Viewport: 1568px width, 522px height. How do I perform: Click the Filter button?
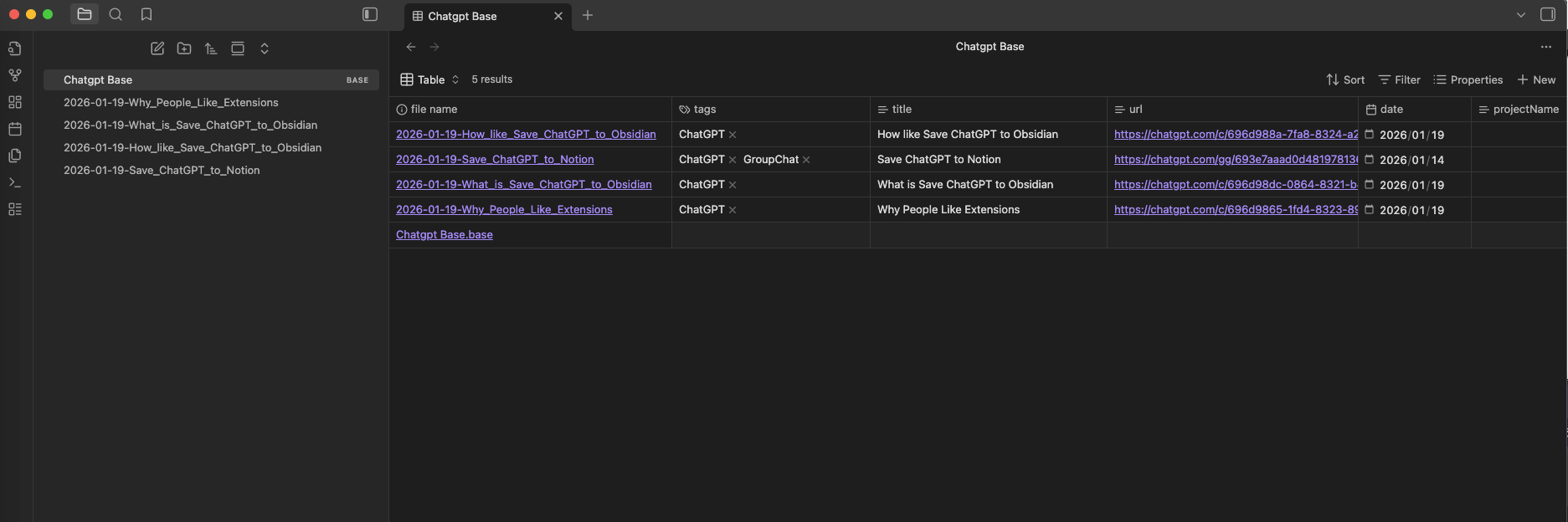(x=1400, y=79)
